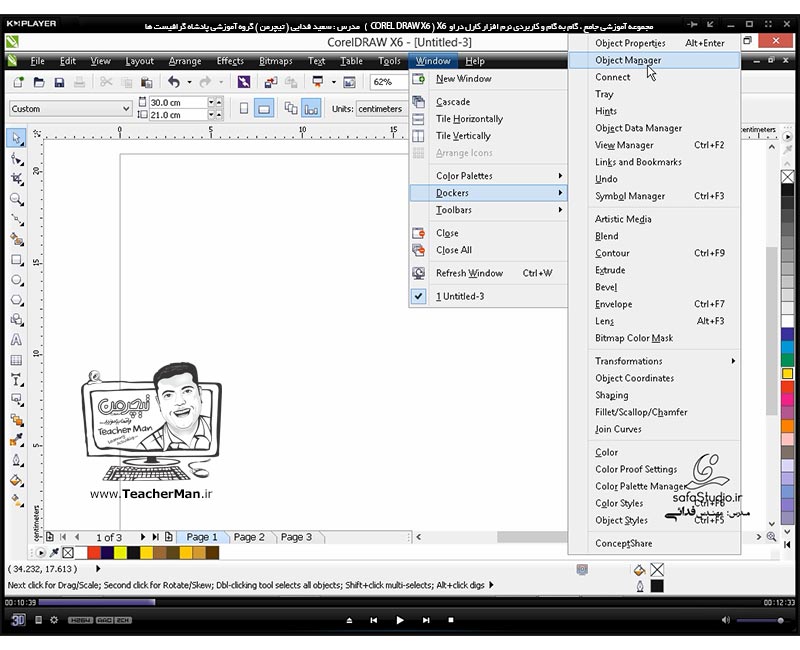
Task: Select the Pick tool in toolbox
Action: 16,138
